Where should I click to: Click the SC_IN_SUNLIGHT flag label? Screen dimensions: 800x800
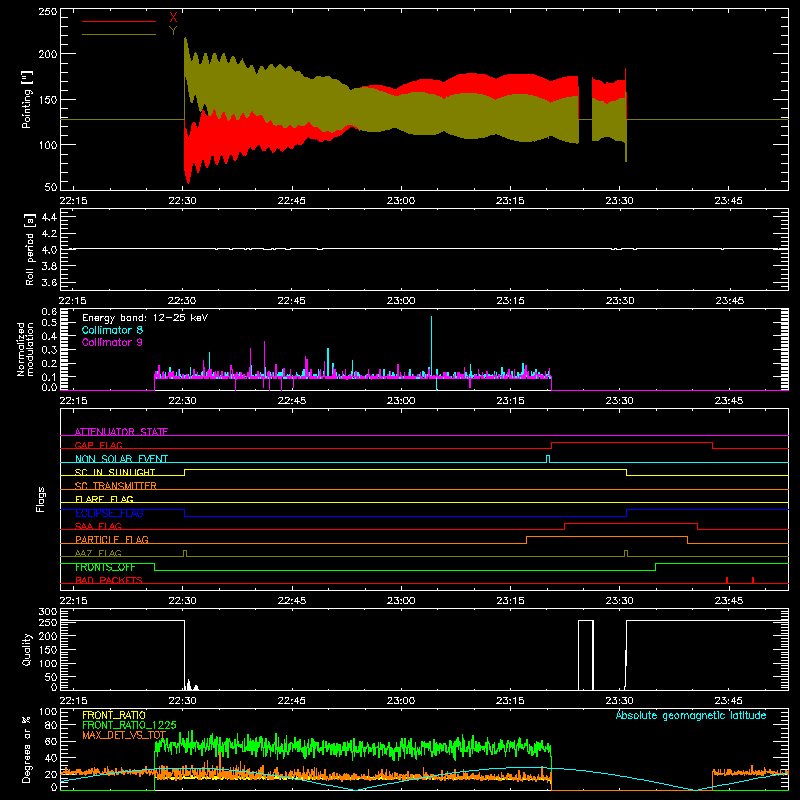(x=115, y=472)
